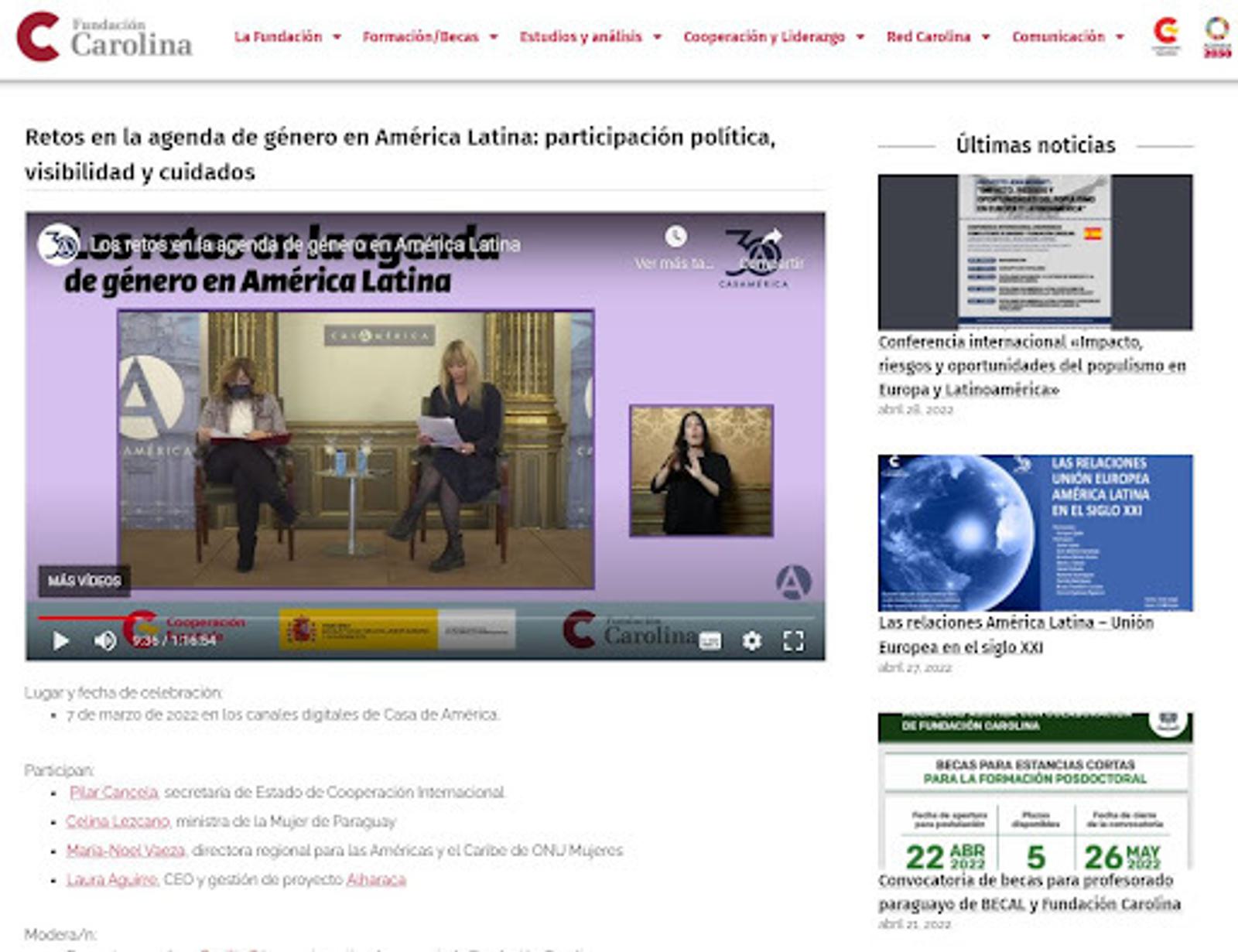
Task: Open video settings gear
Action: tap(751, 640)
